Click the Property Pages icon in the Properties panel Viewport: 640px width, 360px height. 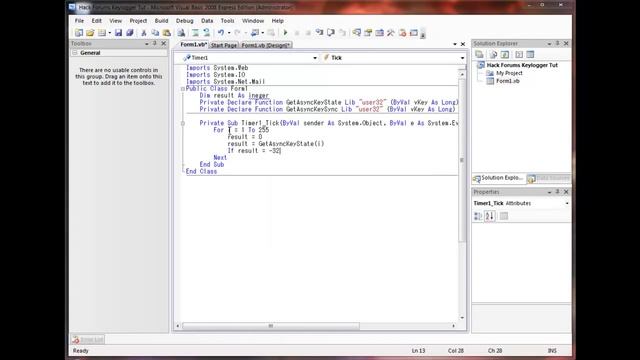[504, 216]
